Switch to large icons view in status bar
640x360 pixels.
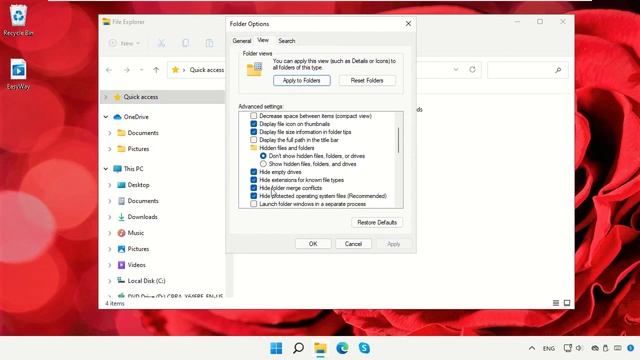point(567,303)
